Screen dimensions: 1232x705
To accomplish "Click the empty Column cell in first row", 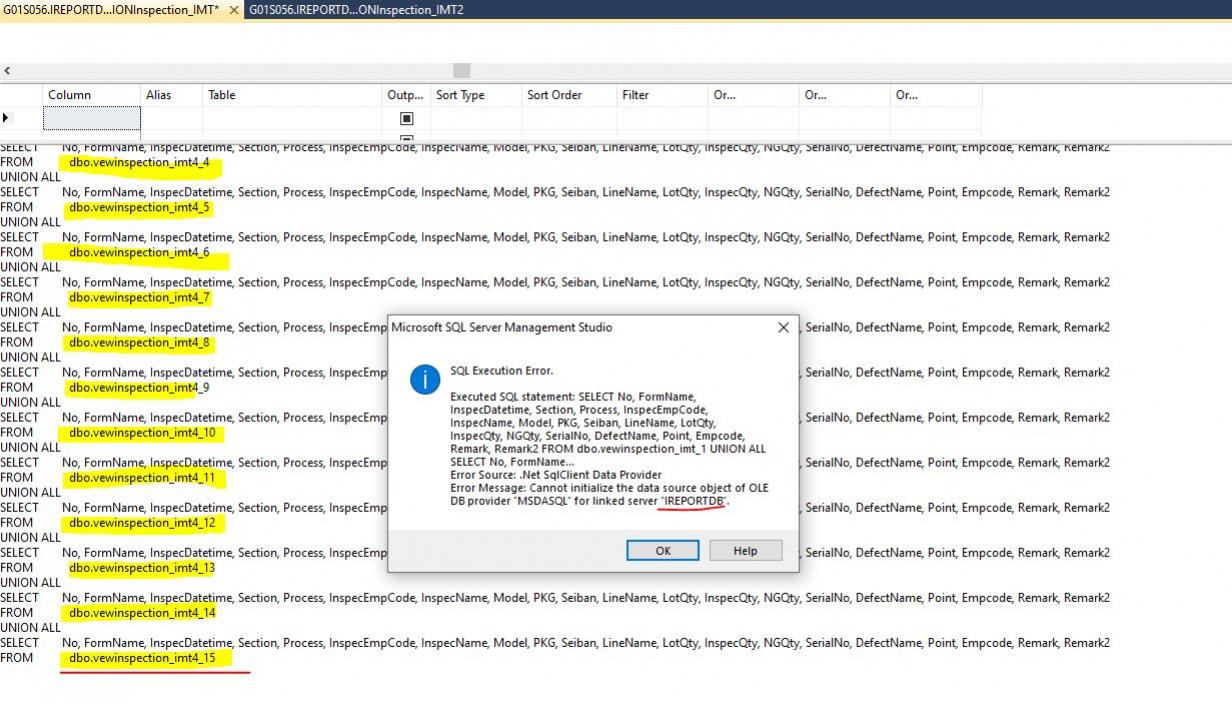I will point(91,118).
